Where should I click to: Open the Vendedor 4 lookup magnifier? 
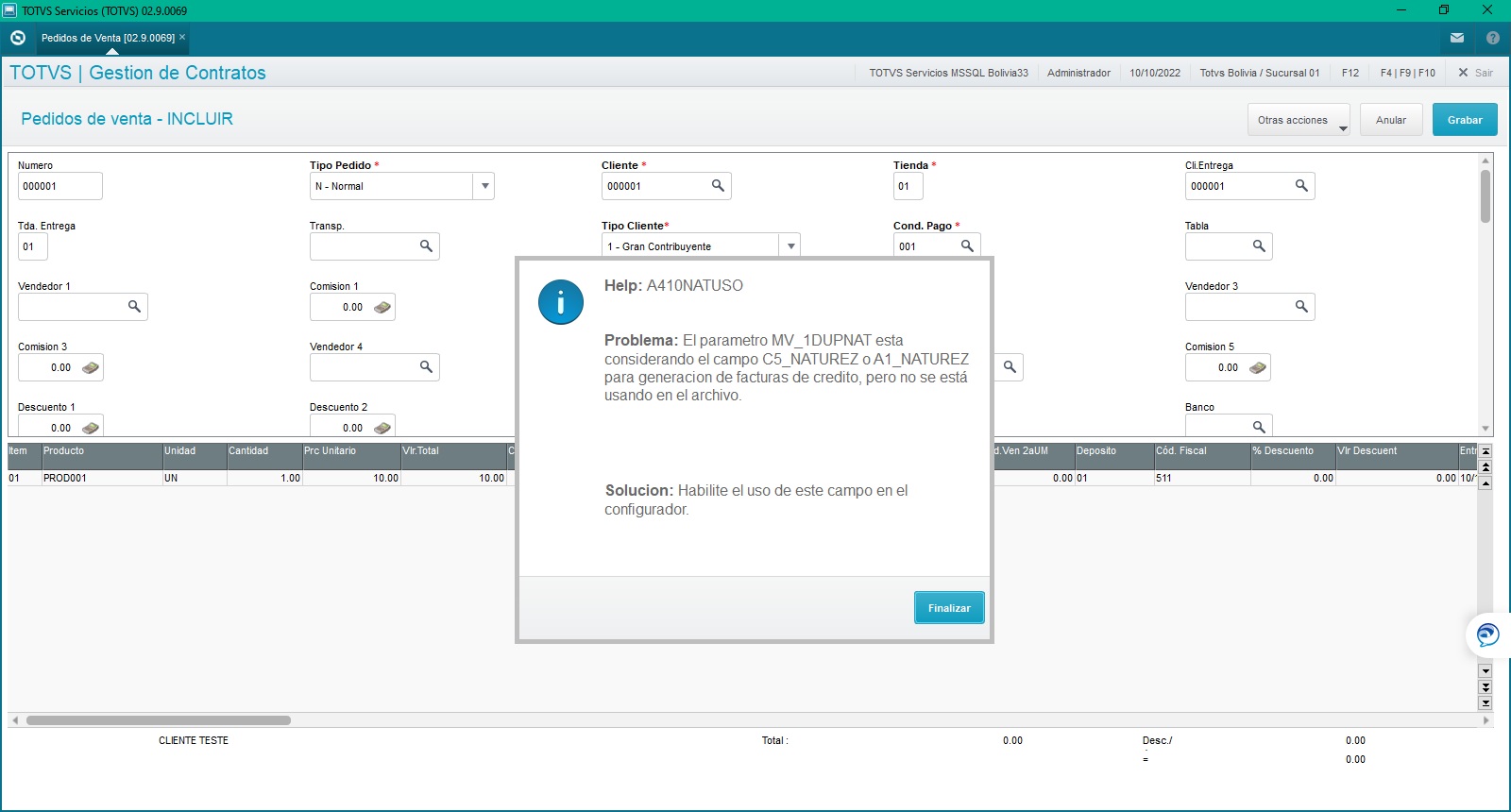pyautogui.click(x=426, y=366)
